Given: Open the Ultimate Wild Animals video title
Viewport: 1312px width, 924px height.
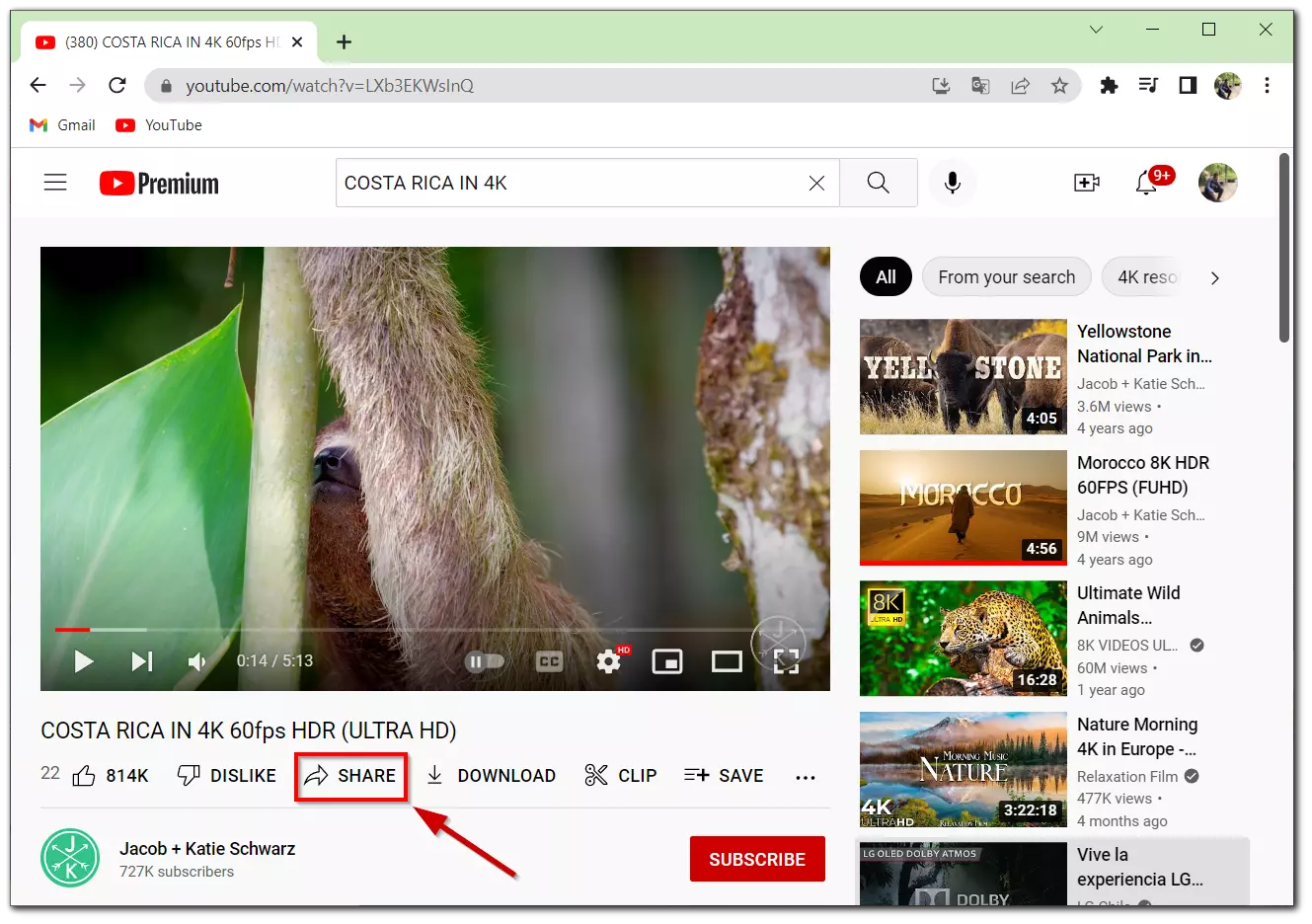Looking at the screenshot, I should [1128, 605].
